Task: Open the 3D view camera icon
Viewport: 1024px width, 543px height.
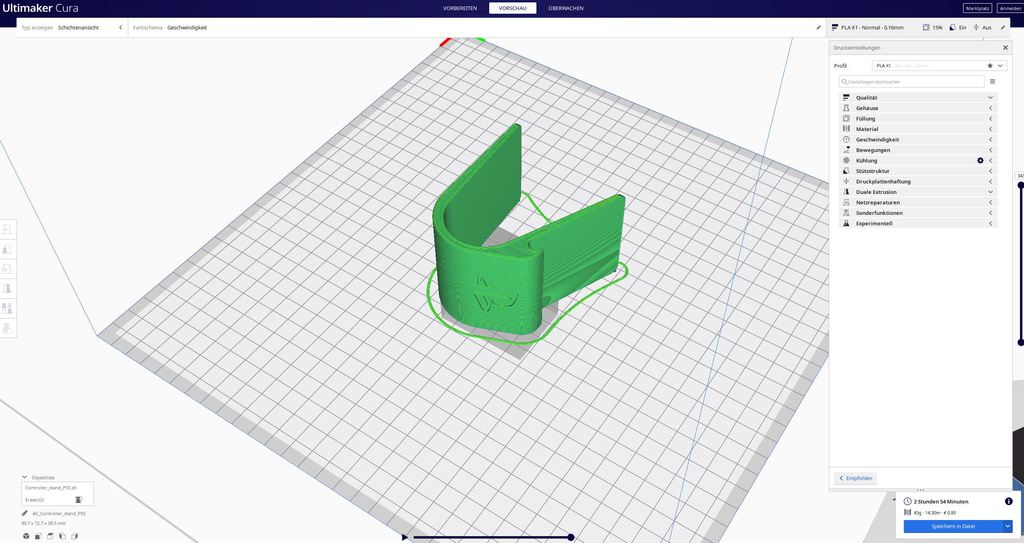Action: (26, 536)
